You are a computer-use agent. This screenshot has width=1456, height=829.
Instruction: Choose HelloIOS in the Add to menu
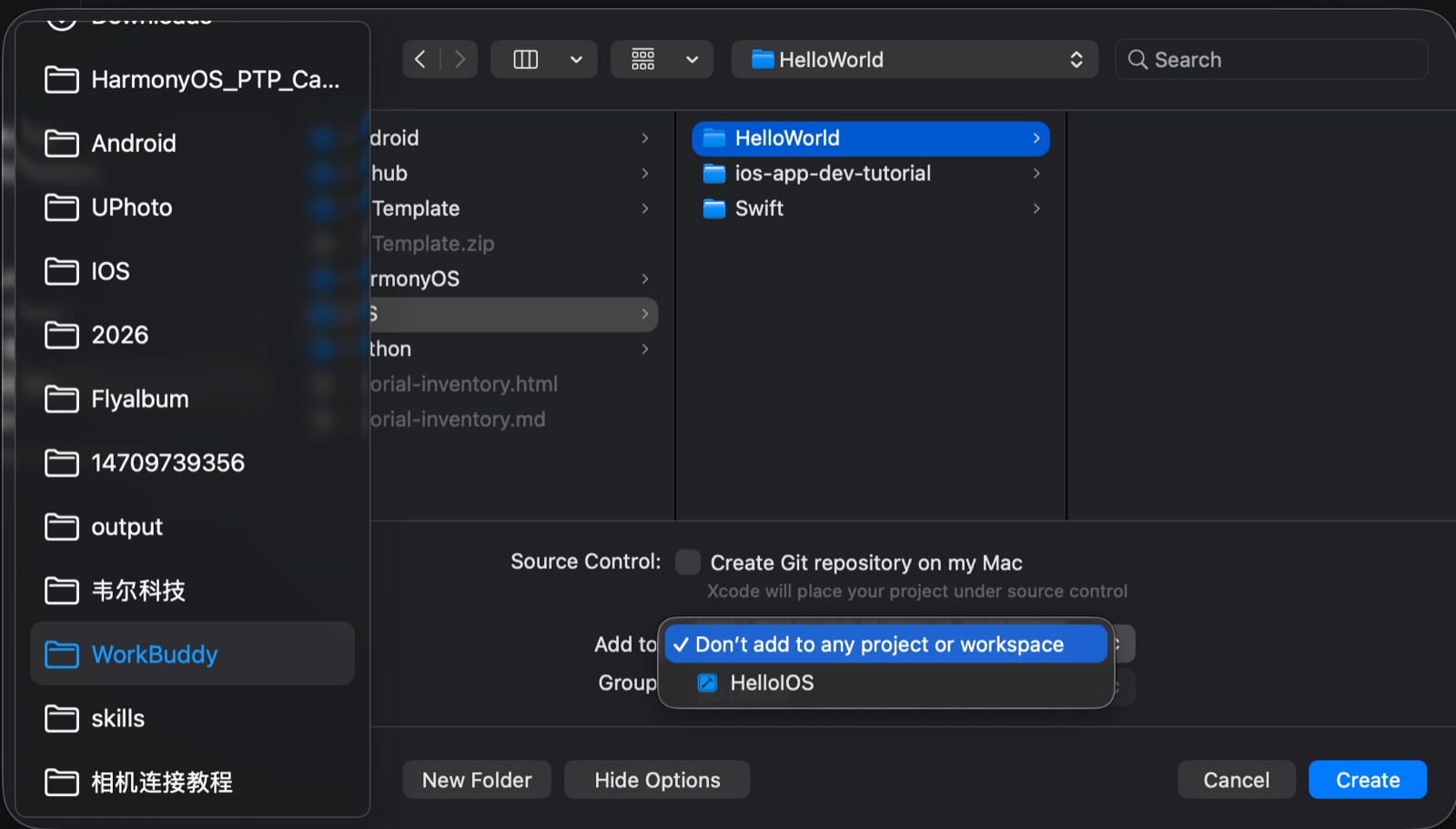pos(886,683)
